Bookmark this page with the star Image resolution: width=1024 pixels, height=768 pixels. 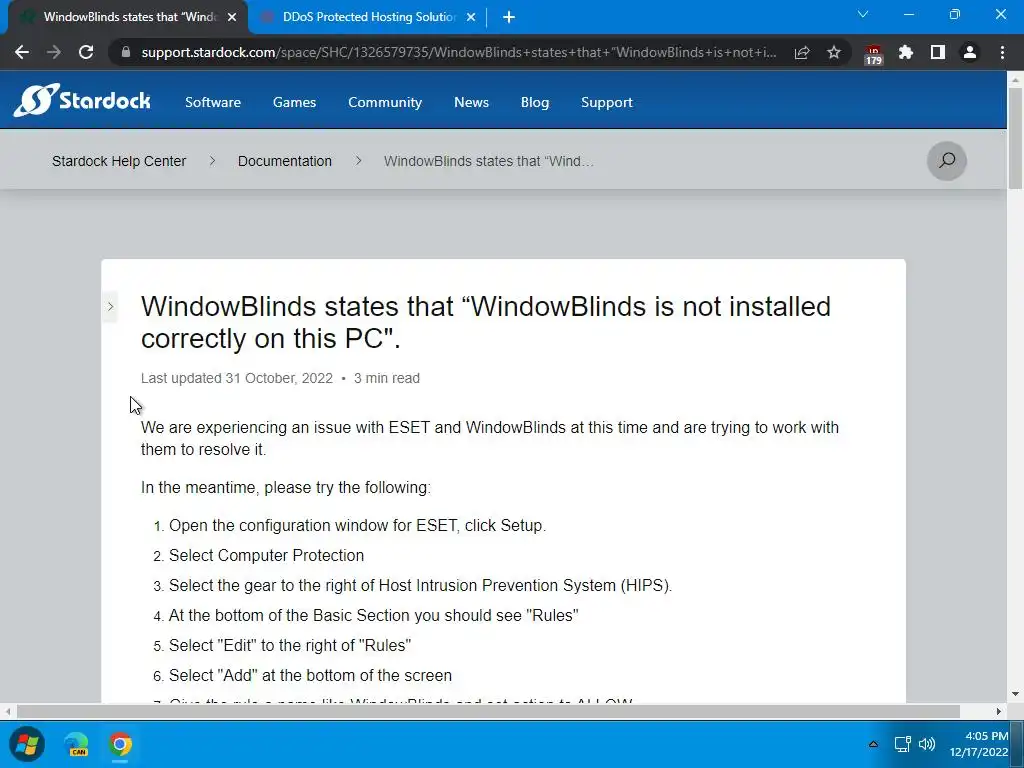point(834,52)
